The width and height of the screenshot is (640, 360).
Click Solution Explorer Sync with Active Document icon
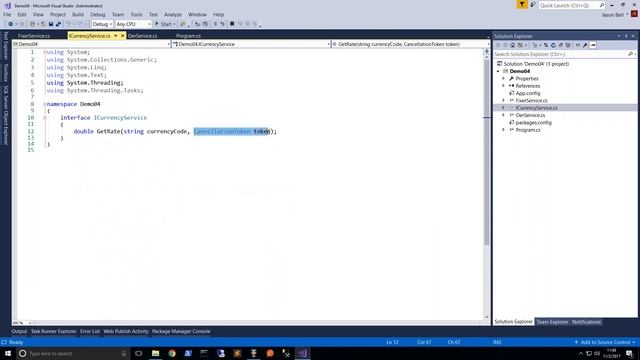[x=546, y=45]
